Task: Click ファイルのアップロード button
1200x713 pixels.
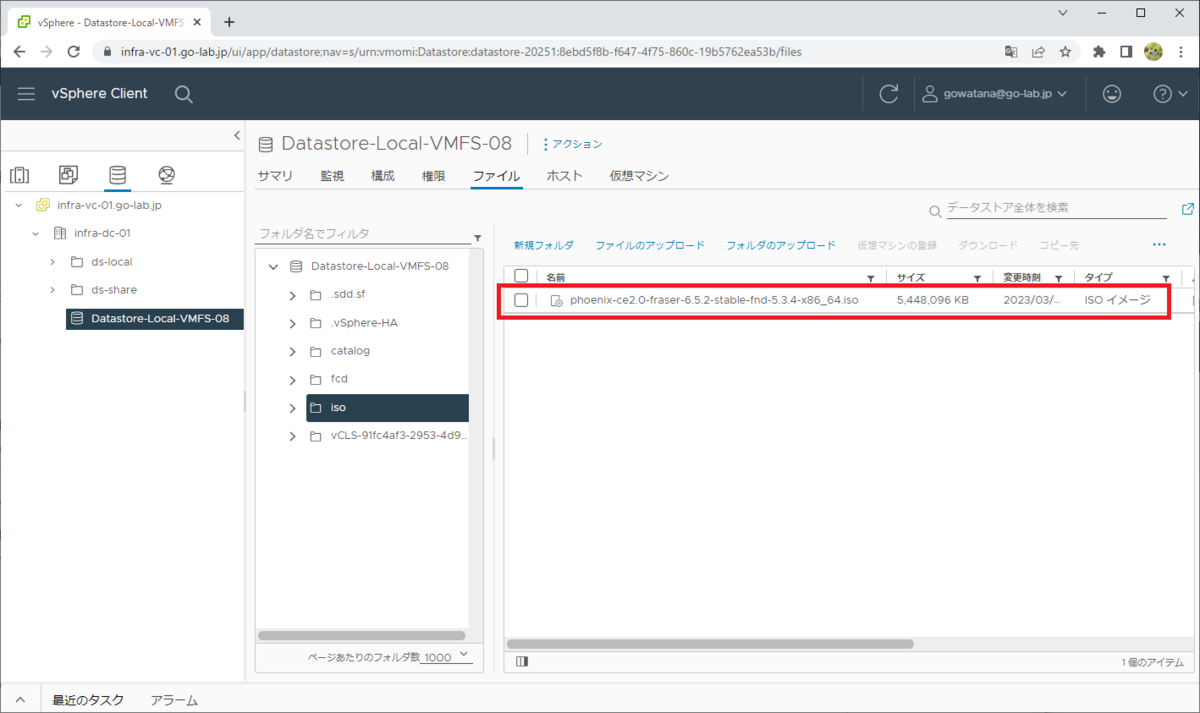Action: [x=650, y=245]
